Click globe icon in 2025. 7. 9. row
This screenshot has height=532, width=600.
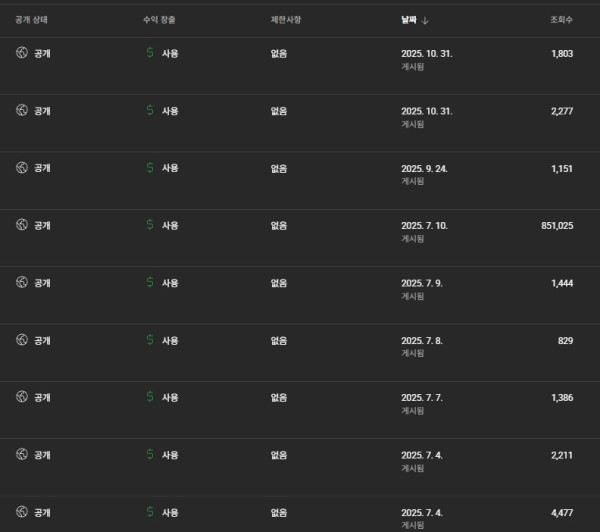click(21, 283)
